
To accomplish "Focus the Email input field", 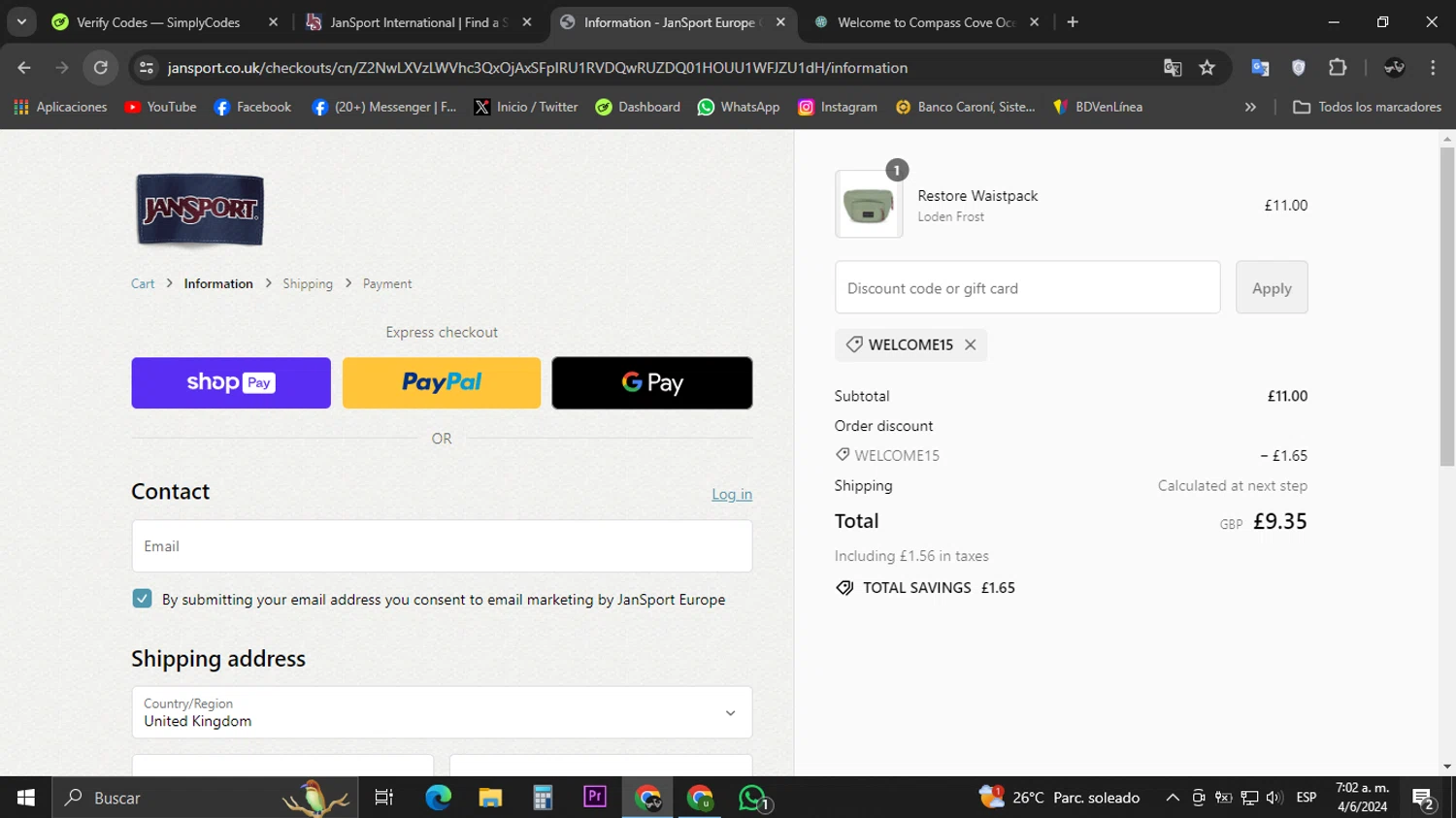I will [x=442, y=546].
